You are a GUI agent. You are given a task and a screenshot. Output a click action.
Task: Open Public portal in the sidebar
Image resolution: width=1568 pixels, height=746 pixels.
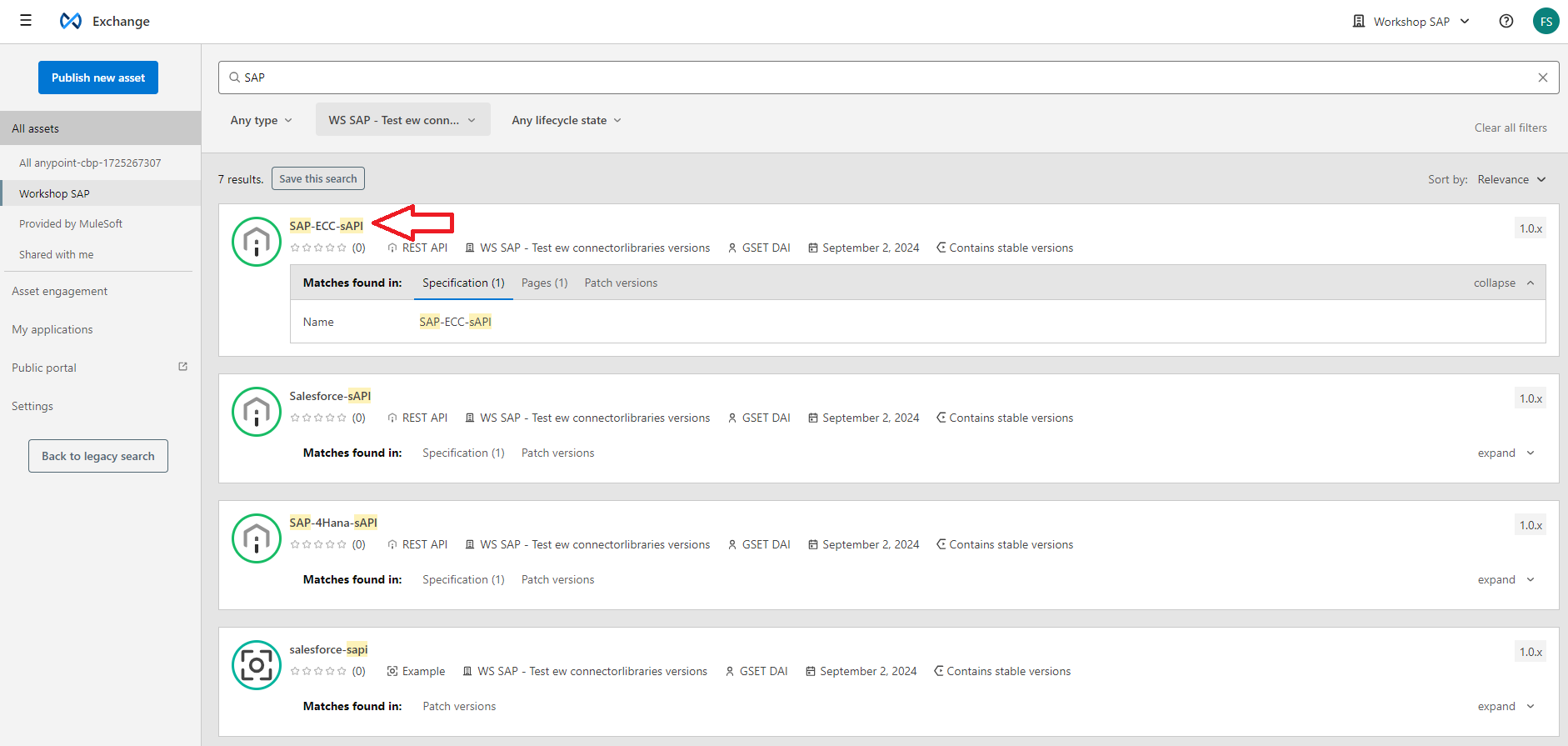(44, 368)
